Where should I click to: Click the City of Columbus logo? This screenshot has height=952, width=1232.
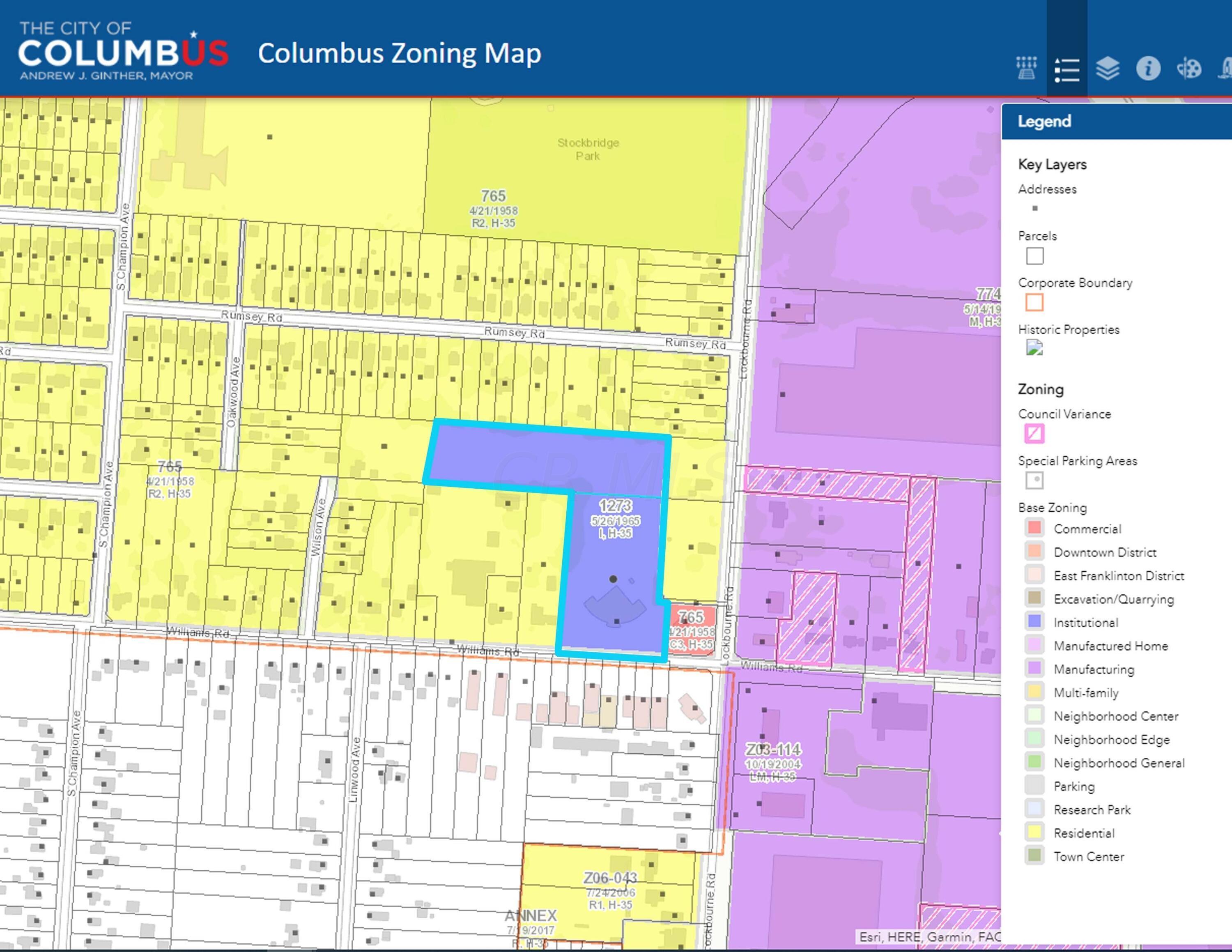tap(123, 51)
